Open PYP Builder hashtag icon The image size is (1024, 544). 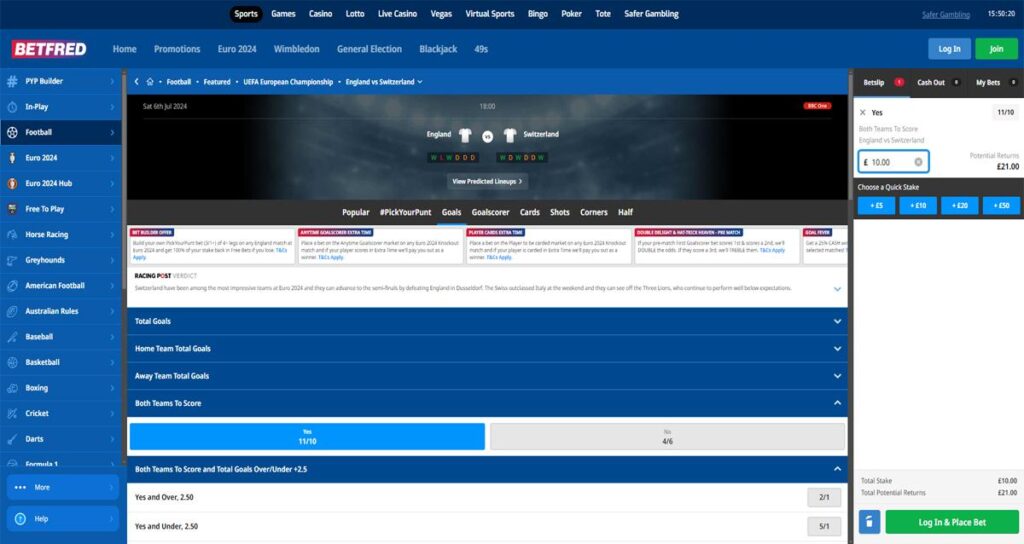point(12,82)
